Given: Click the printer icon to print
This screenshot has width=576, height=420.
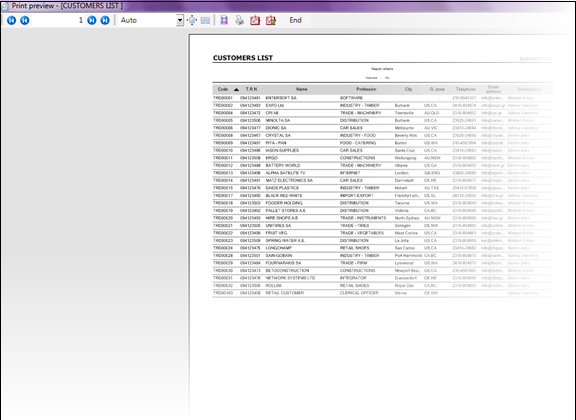Looking at the screenshot, I should (x=240, y=20).
